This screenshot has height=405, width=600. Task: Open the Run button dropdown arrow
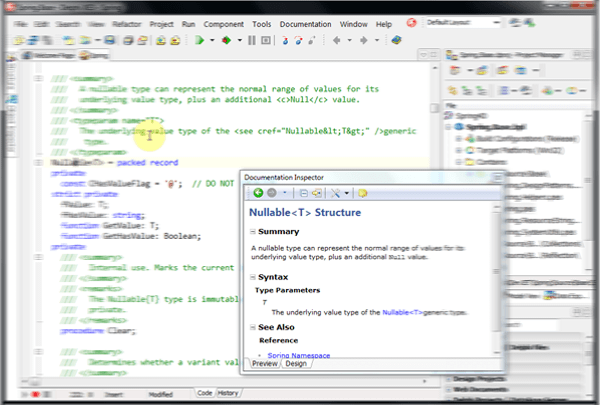tap(212, 40)
